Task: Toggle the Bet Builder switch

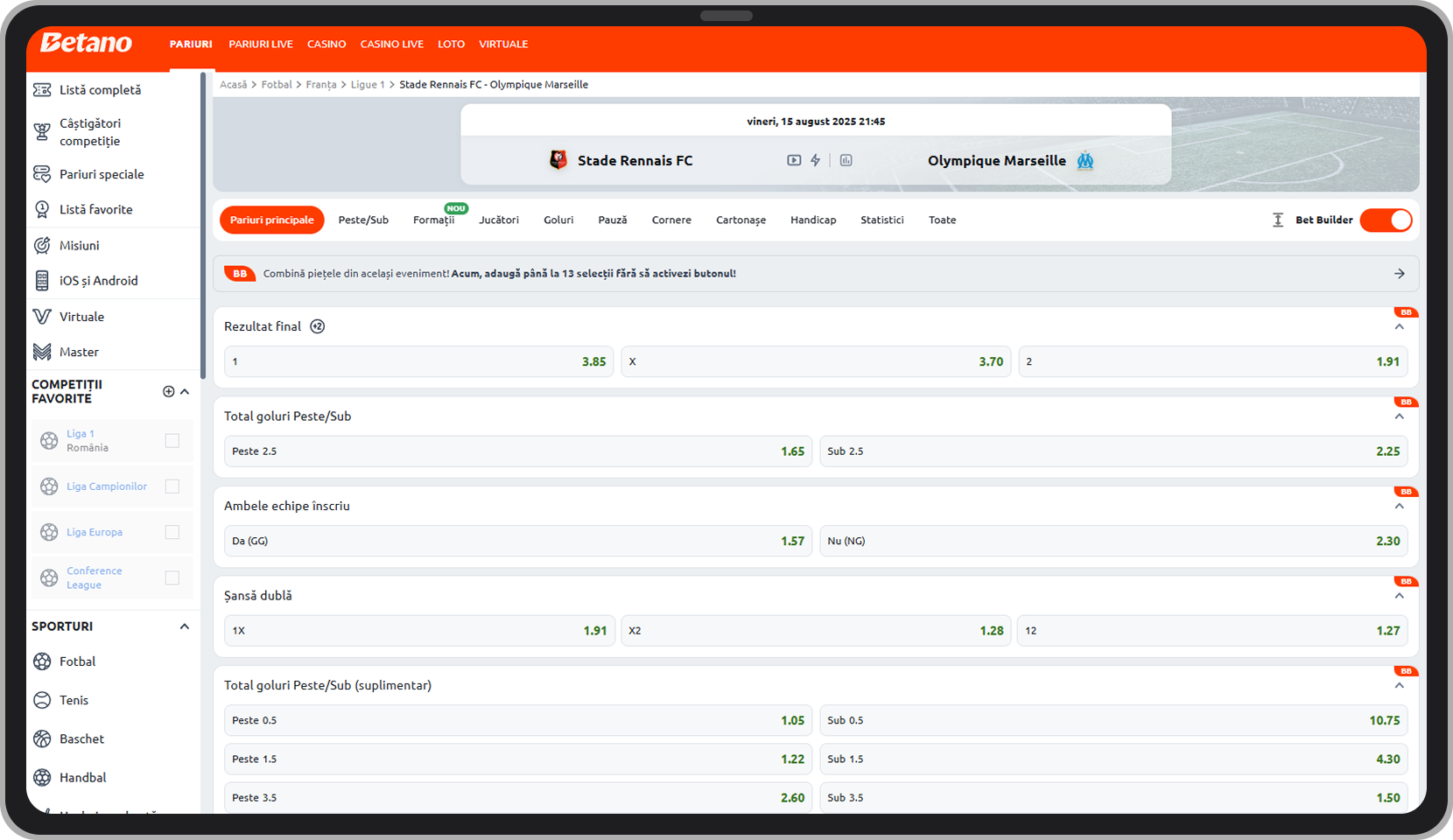Action: pos(1386,220)
